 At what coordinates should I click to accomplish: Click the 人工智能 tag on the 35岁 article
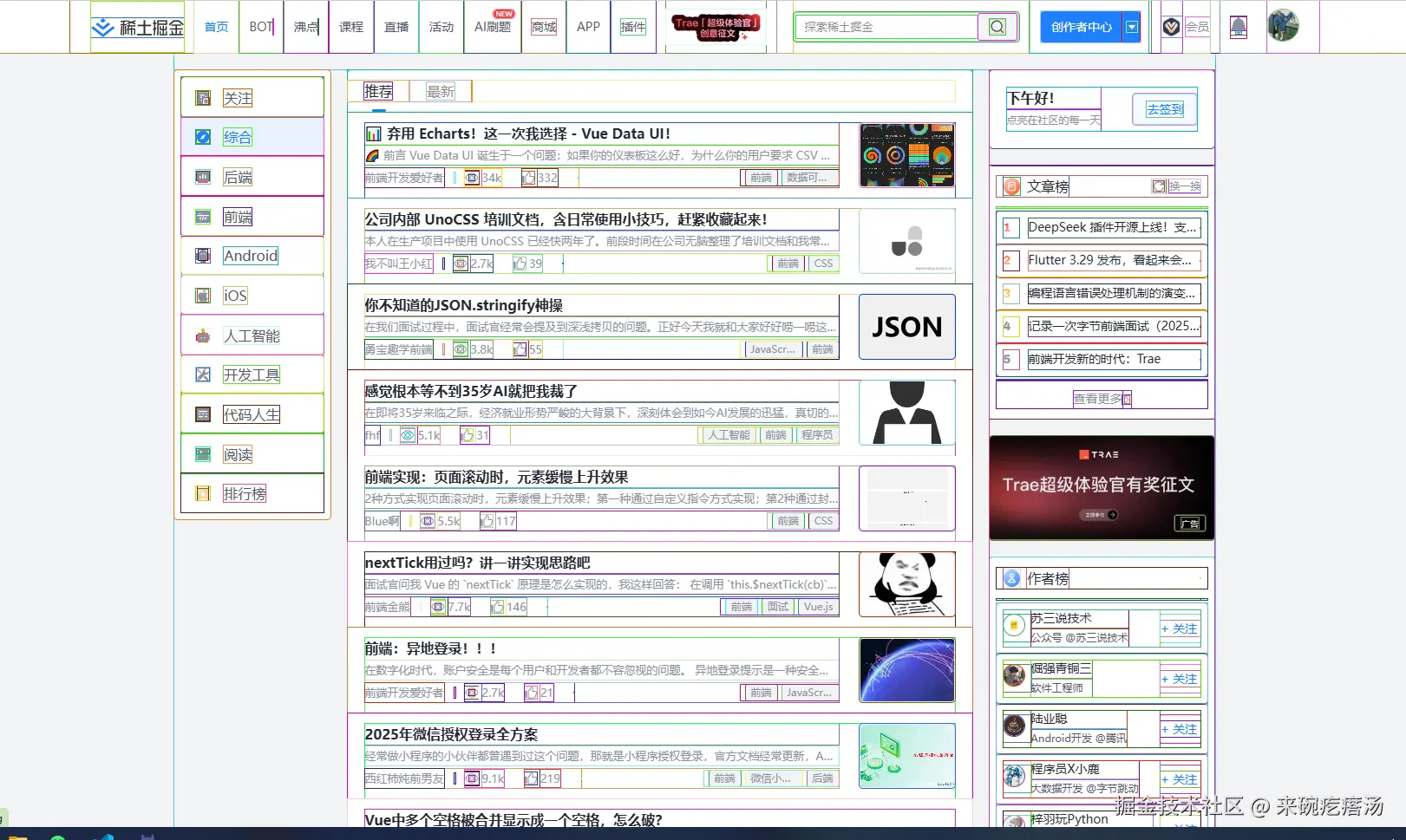(729, 435)
